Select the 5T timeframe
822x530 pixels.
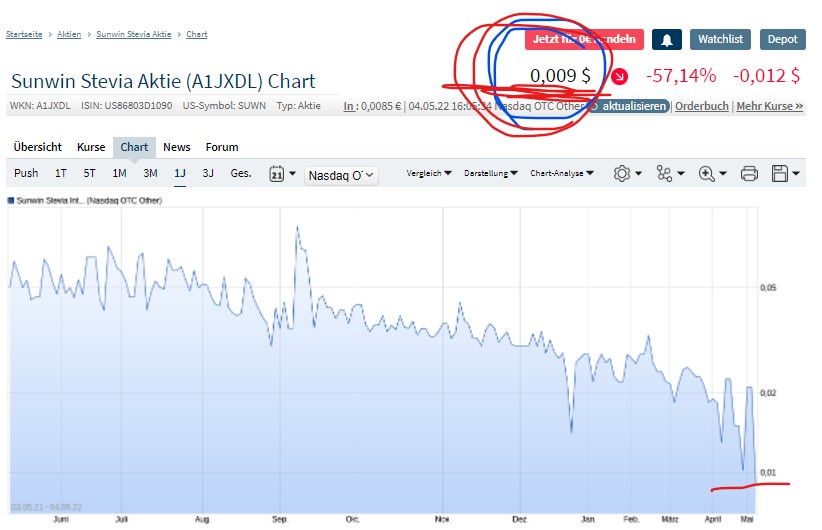[89, 173]
